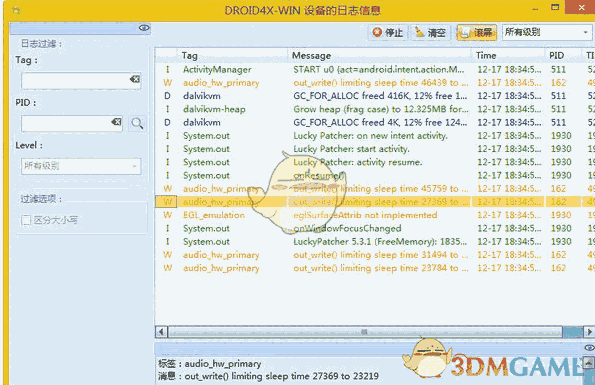595x385 pixels.
Task: Click the 标签: audio_hw_primary detail line
Action: 210,364
